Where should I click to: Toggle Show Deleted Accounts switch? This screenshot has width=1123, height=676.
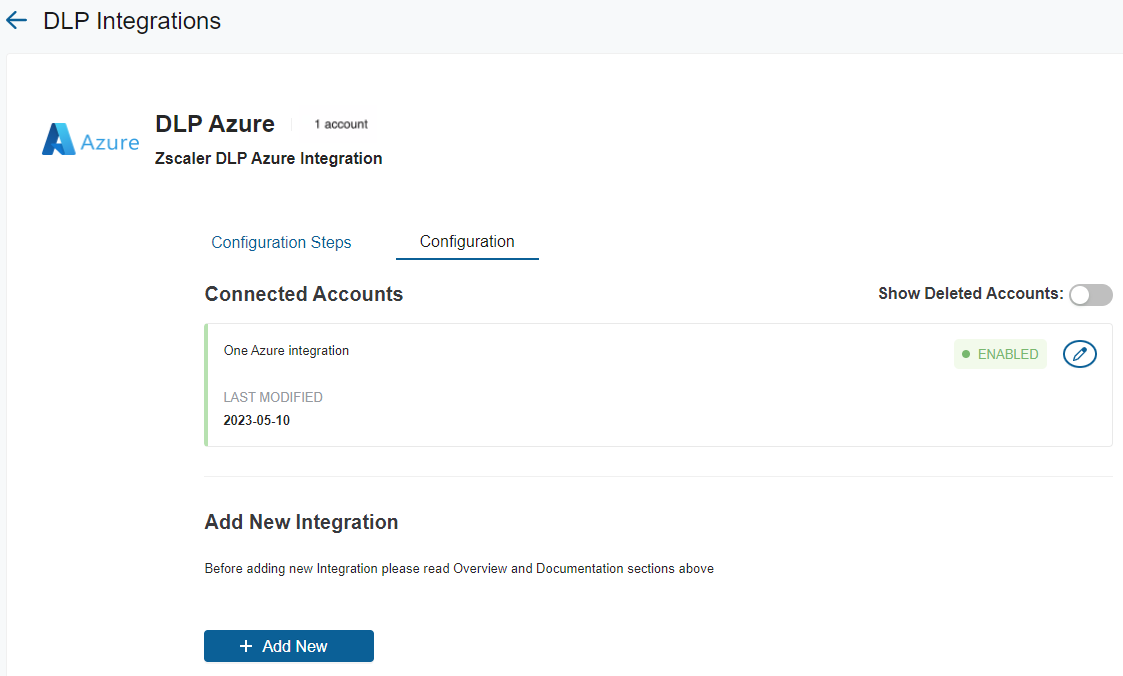point(1090,294)
